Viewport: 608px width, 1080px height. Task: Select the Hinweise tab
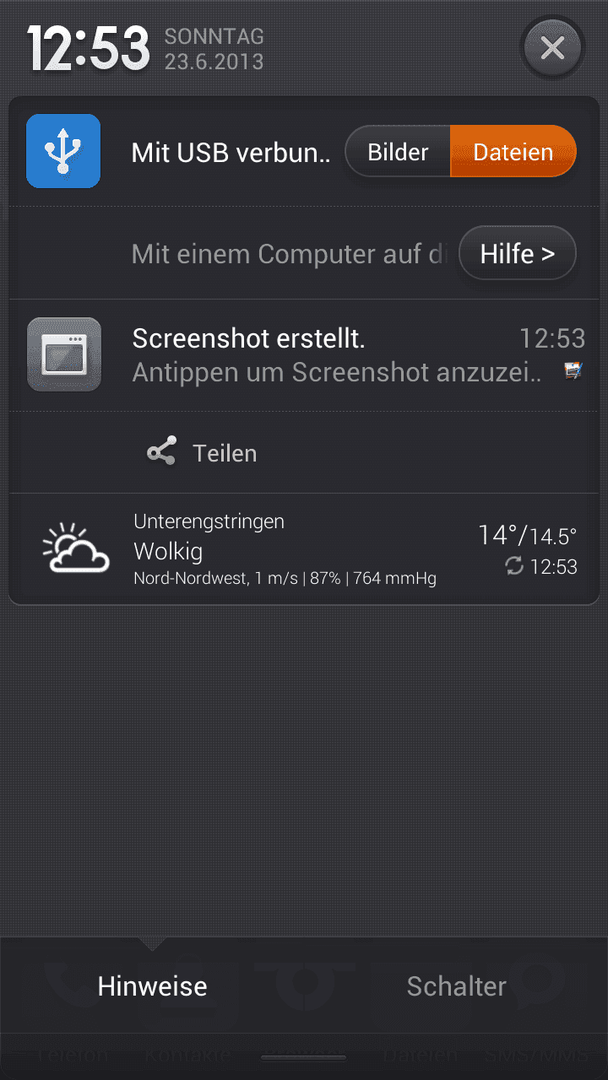[x=152, y=986]
